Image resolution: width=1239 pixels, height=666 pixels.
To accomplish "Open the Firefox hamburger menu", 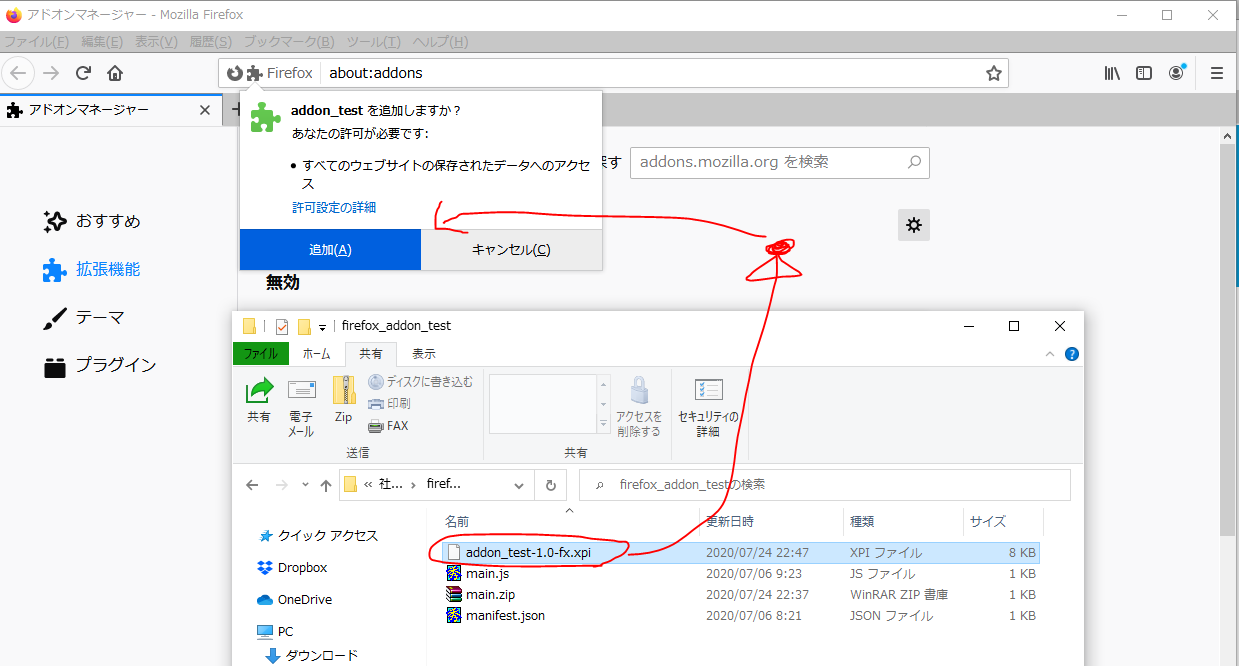I will click(x=1217, y=73).
